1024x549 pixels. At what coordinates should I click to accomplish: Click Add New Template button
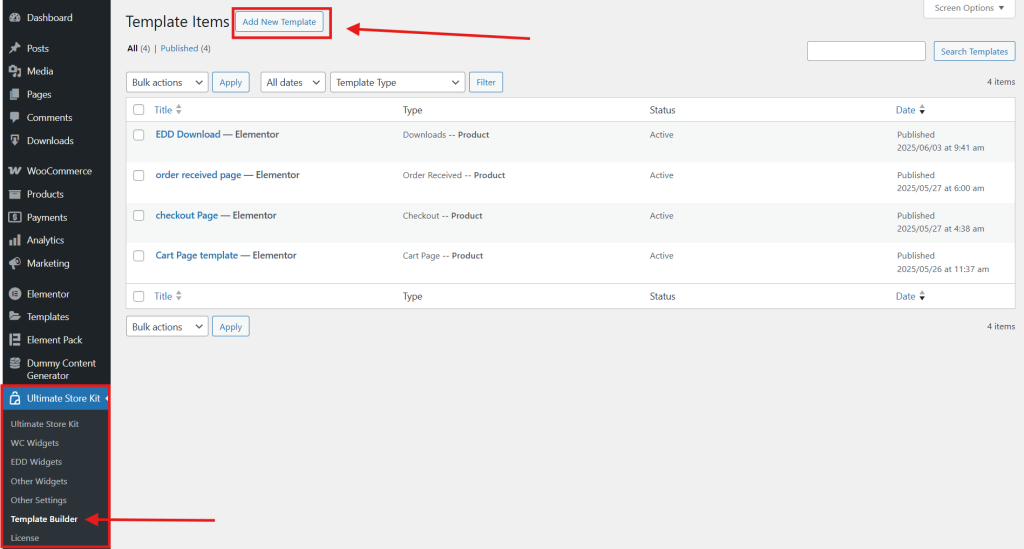280,22
